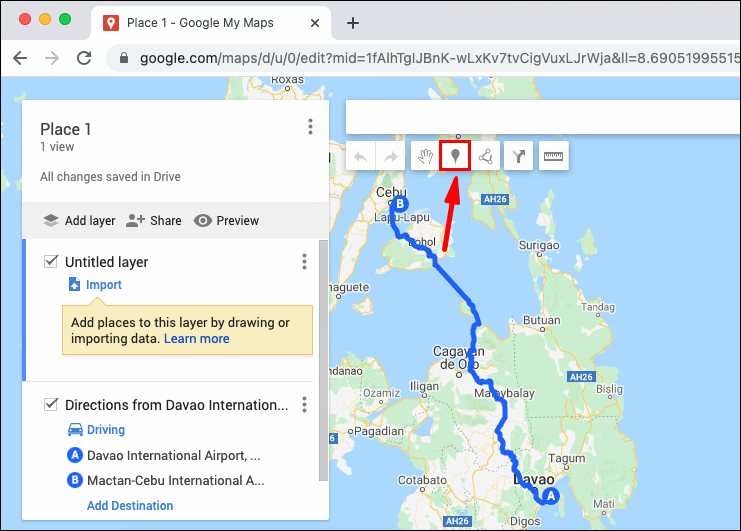Click the Cotabato label on map
Screen dimensions: 741x531
[x=422, y=480]
